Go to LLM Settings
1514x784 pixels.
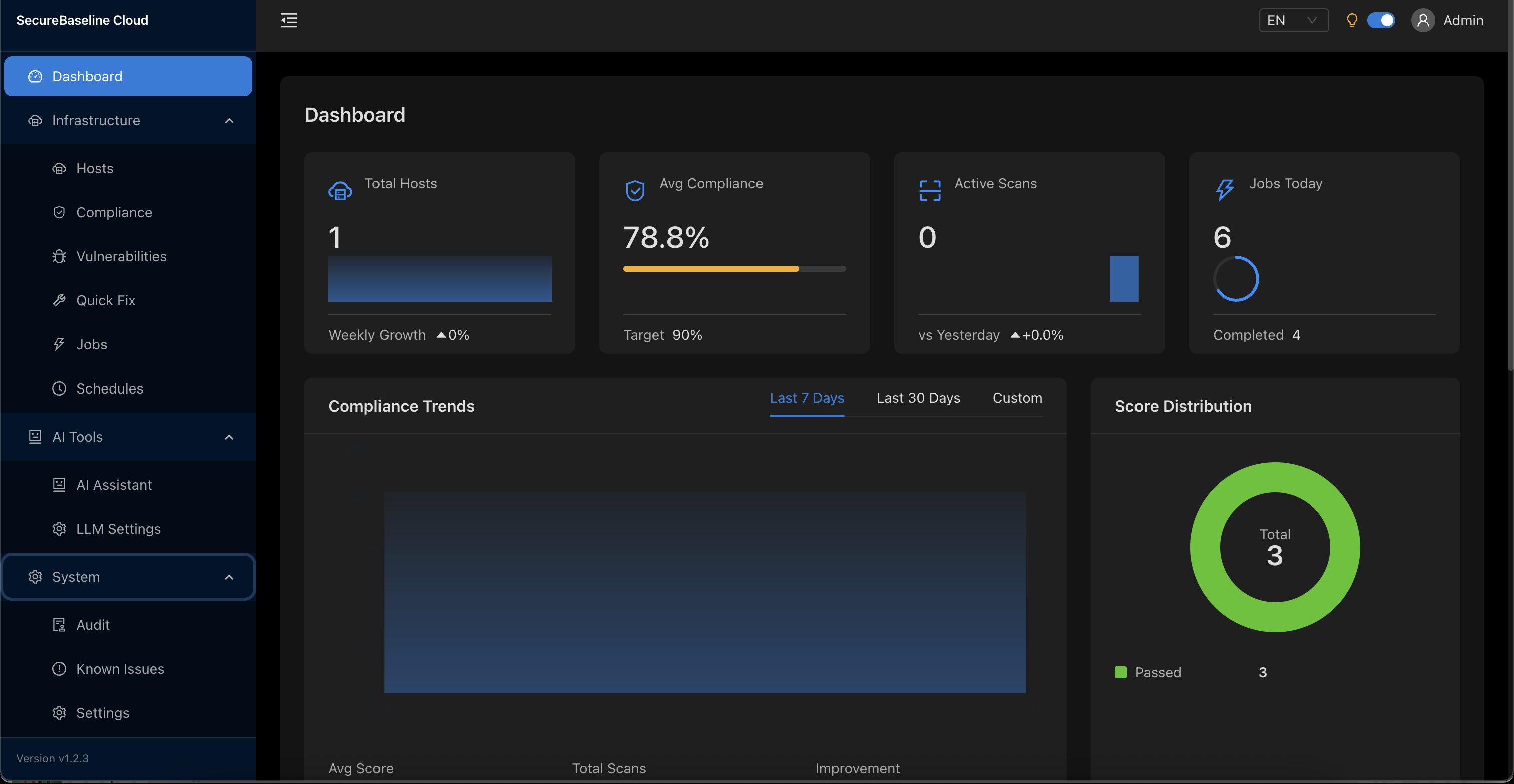pos(128,529)
